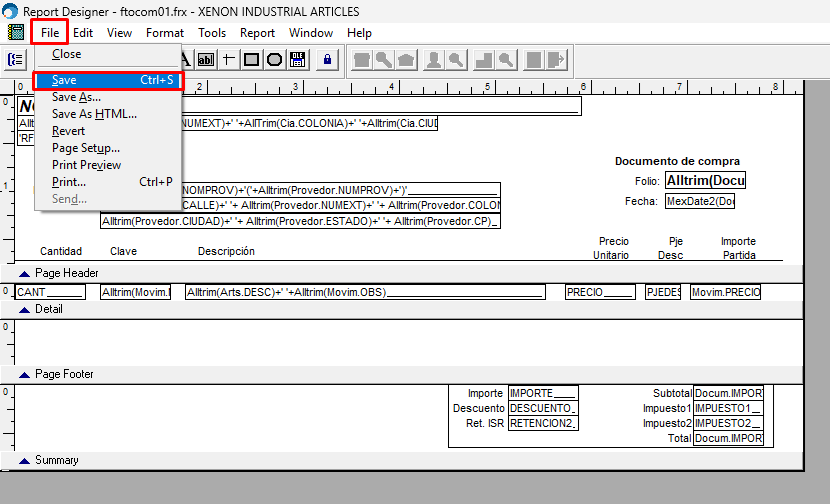The image size is (830, 504).
Task: Open the Help menu
Action: coord(359,32)
